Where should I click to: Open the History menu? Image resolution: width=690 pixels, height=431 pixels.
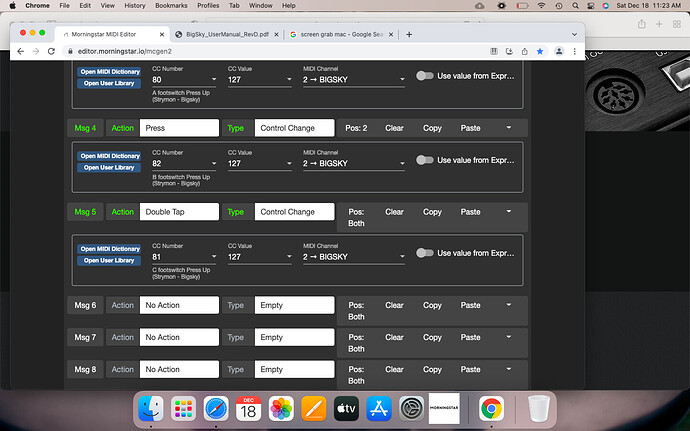click(135, 6)
